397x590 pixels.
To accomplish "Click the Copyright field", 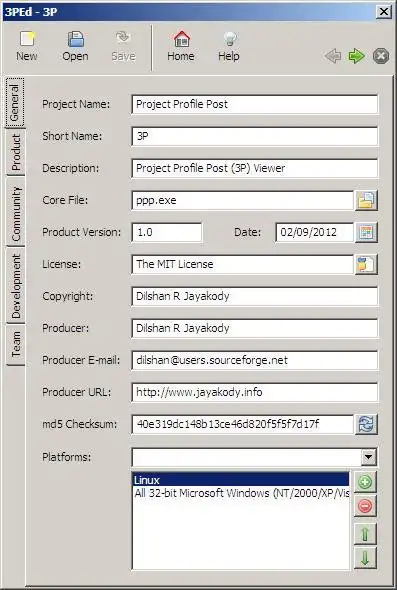I will click(255, 296).
